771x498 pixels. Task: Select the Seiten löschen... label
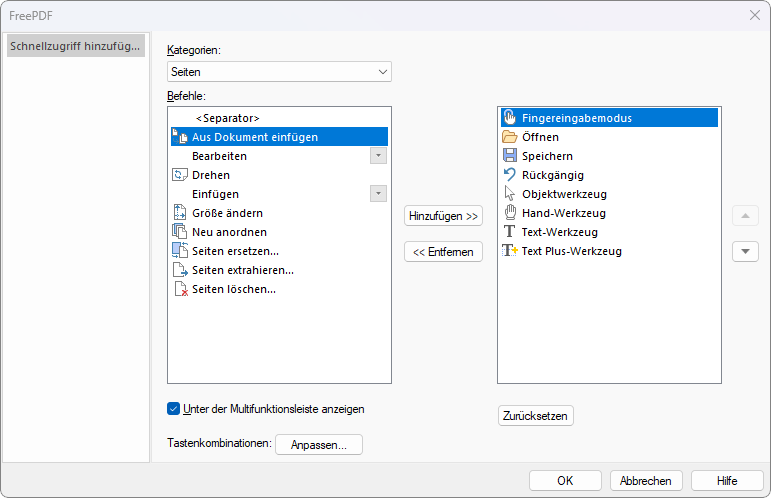[x=234, y=289]
